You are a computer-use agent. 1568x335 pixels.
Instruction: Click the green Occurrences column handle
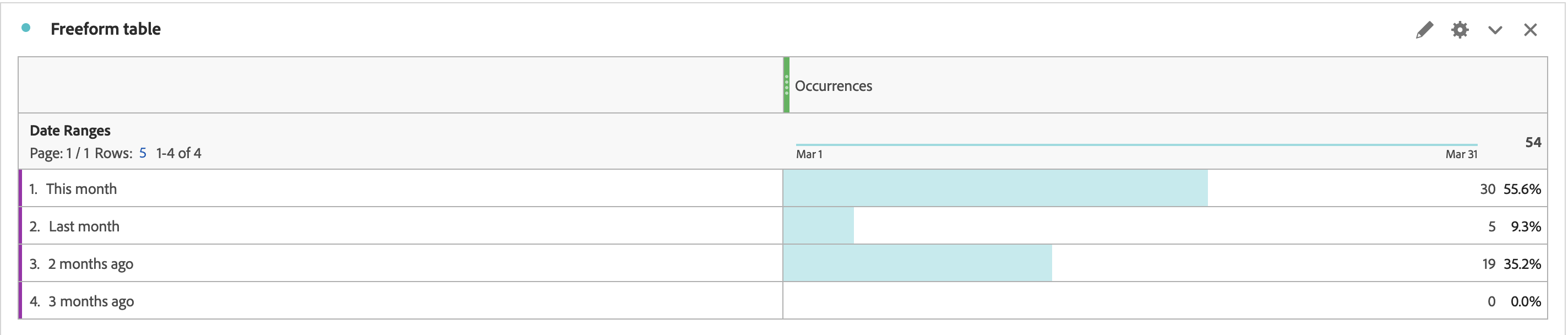coord(786,85)
